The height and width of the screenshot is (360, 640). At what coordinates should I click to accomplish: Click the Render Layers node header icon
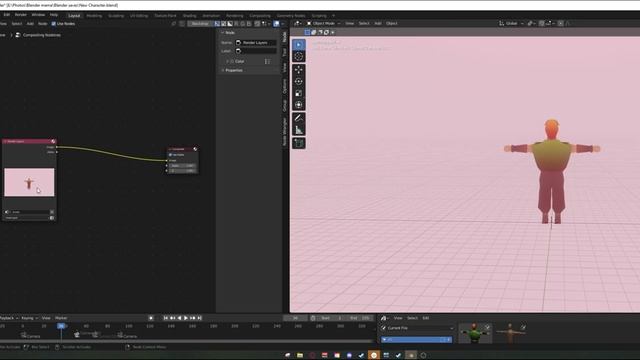[53, 141]
